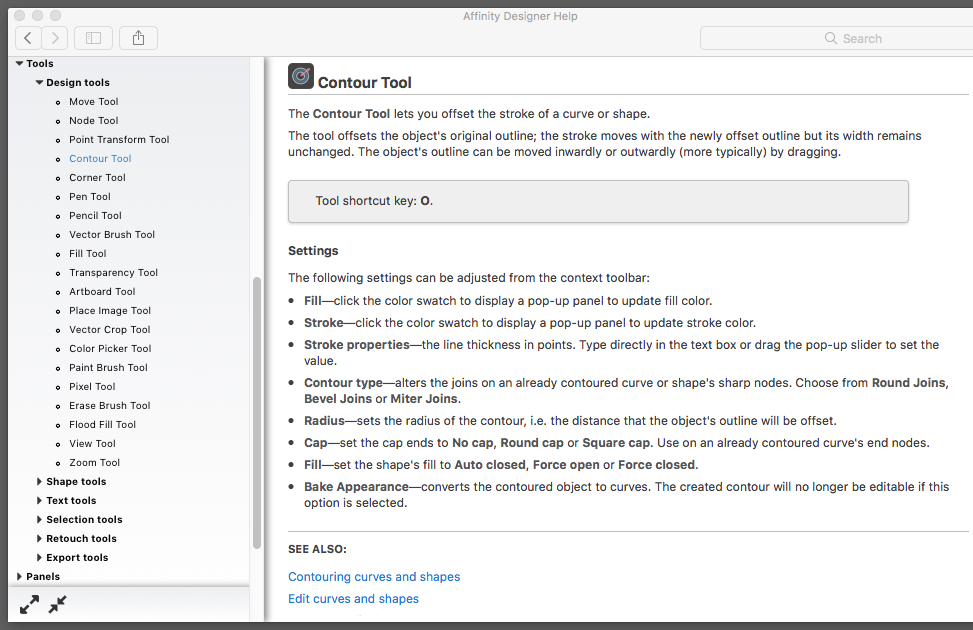
Task: Open the View Tool help topic
Action: pyautogui.click(x=92, y=444)
